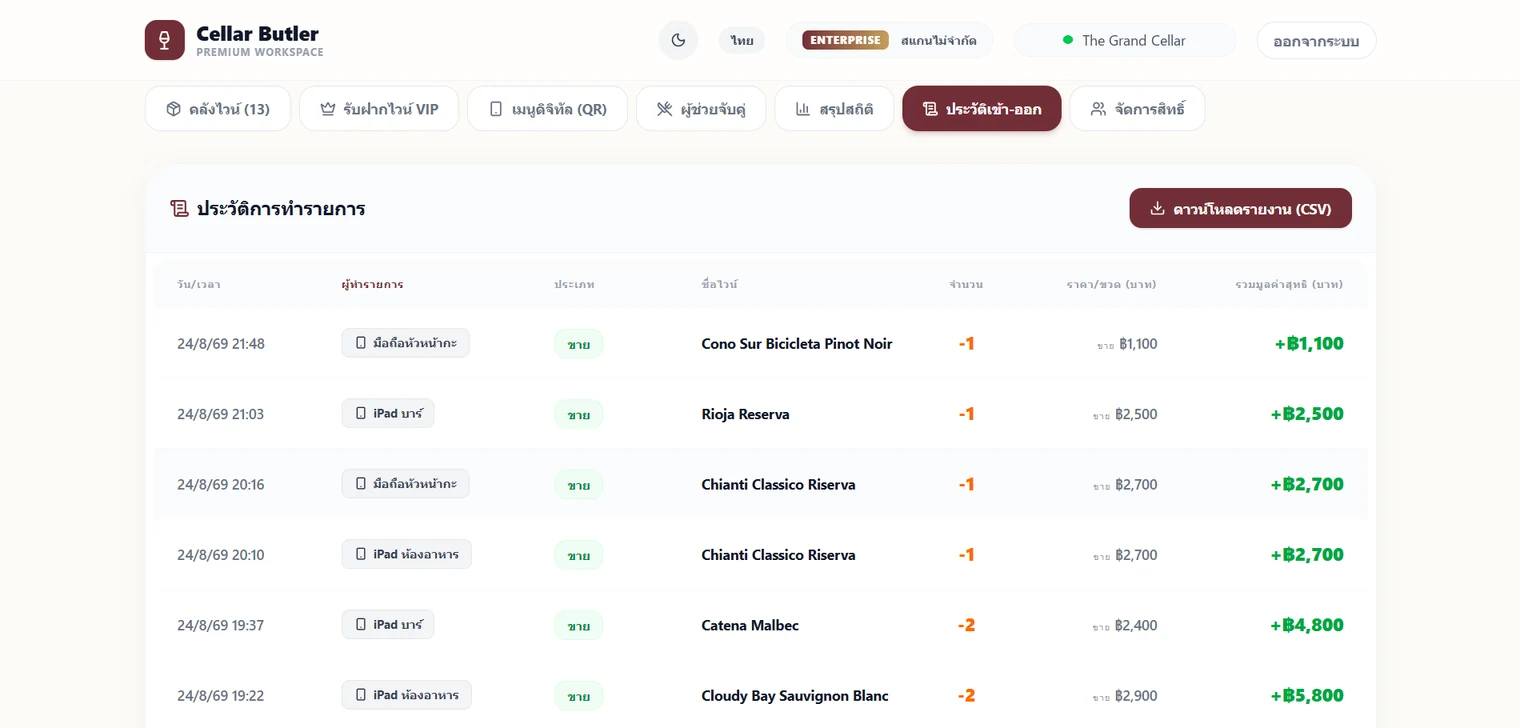Viewport: 1520px width, 728px height.
Task: Click the scroll icon on ประวัติเข้า-ออก tab
Action: click(x=930, y=109)
